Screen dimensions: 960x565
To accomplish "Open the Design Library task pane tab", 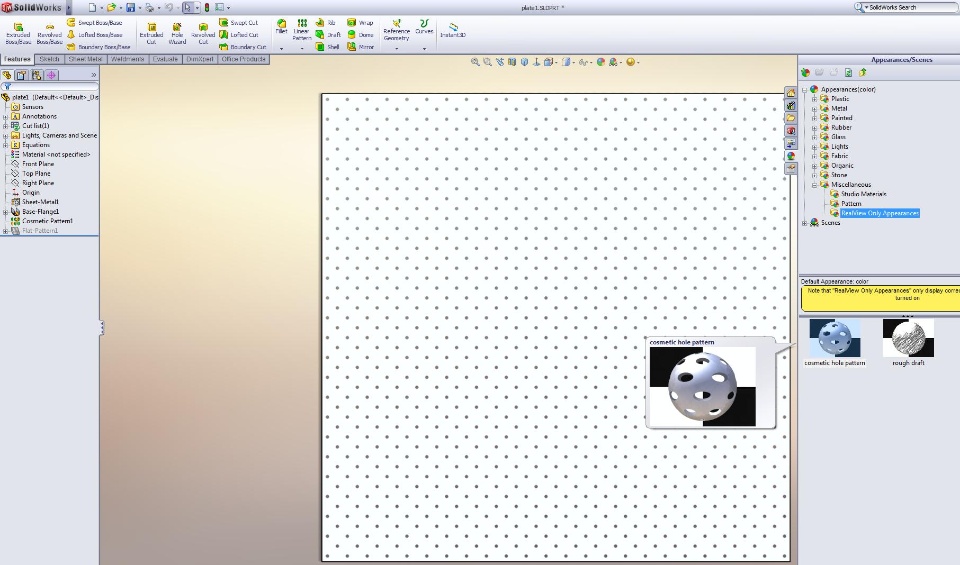I will (791, 105).
